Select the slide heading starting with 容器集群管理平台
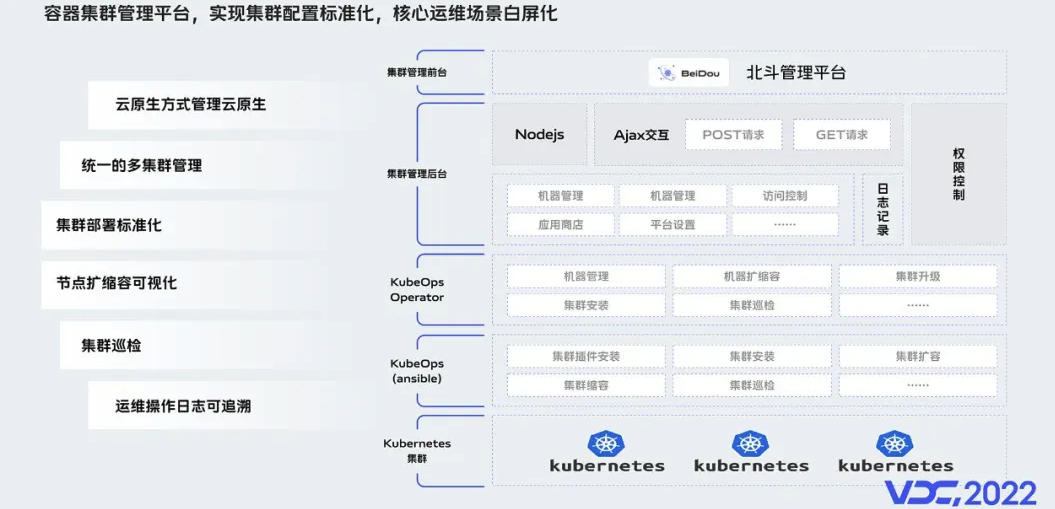The width and height of the screenshot is (1055, 509). coord(301,13)
